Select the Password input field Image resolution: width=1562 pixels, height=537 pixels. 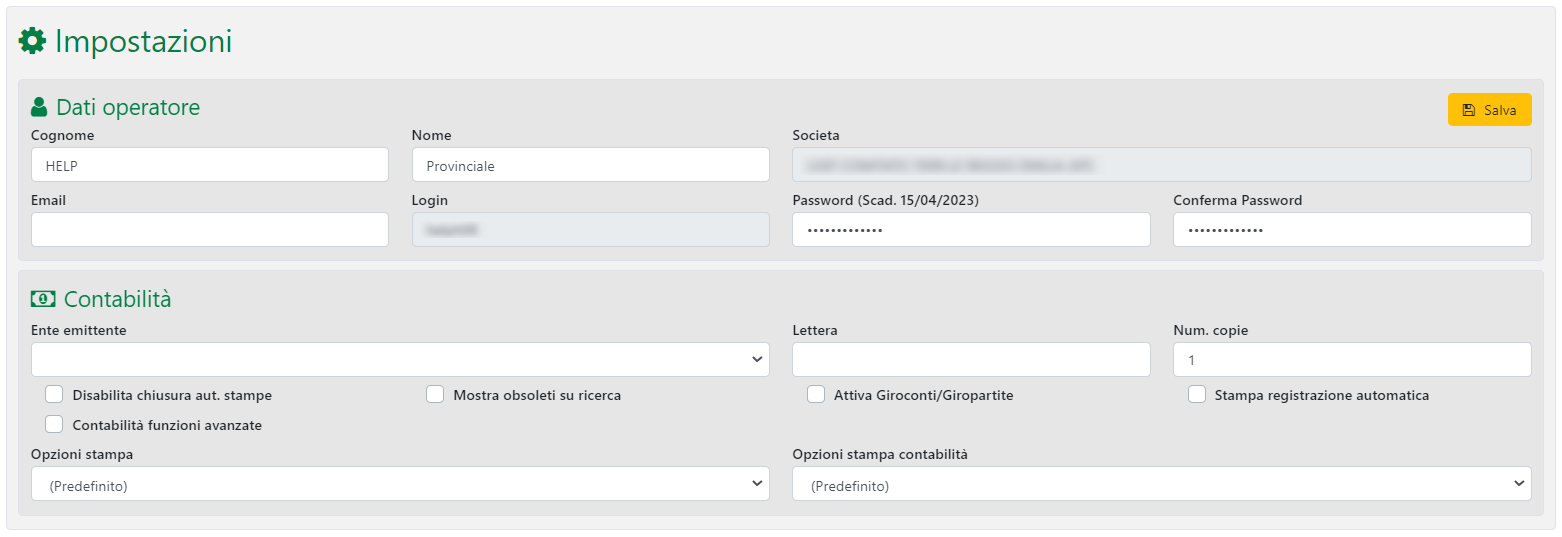[x=971, y=230]
